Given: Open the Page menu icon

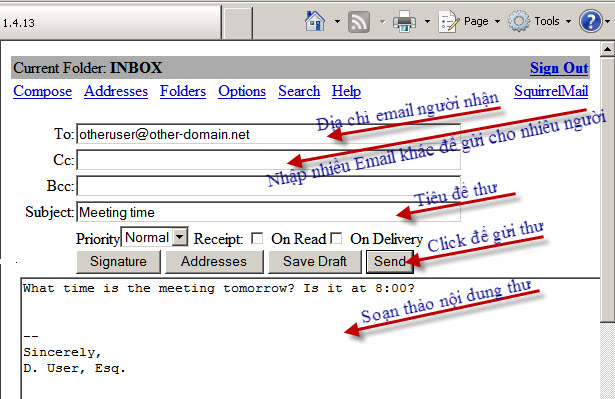Looking at the screenshot, I should [x=448, y=22].
